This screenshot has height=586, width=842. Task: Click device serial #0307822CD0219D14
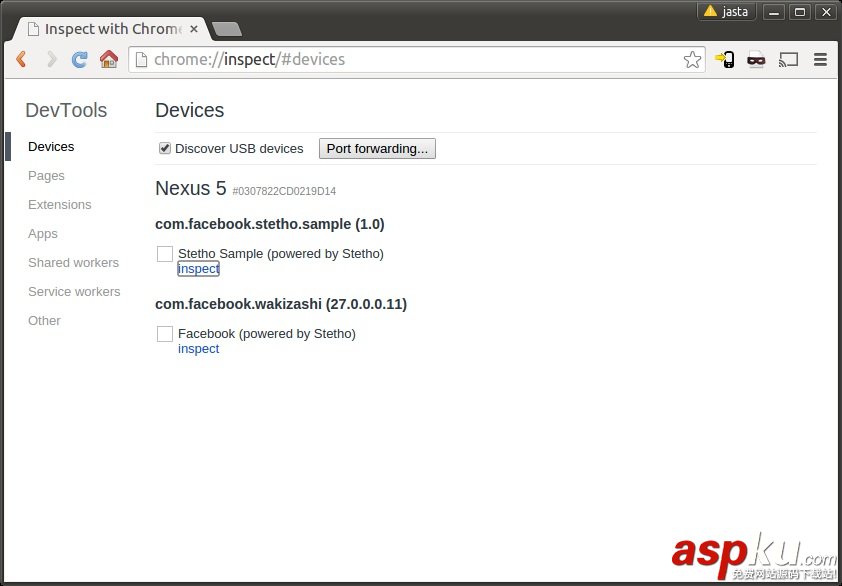point(284,191)
